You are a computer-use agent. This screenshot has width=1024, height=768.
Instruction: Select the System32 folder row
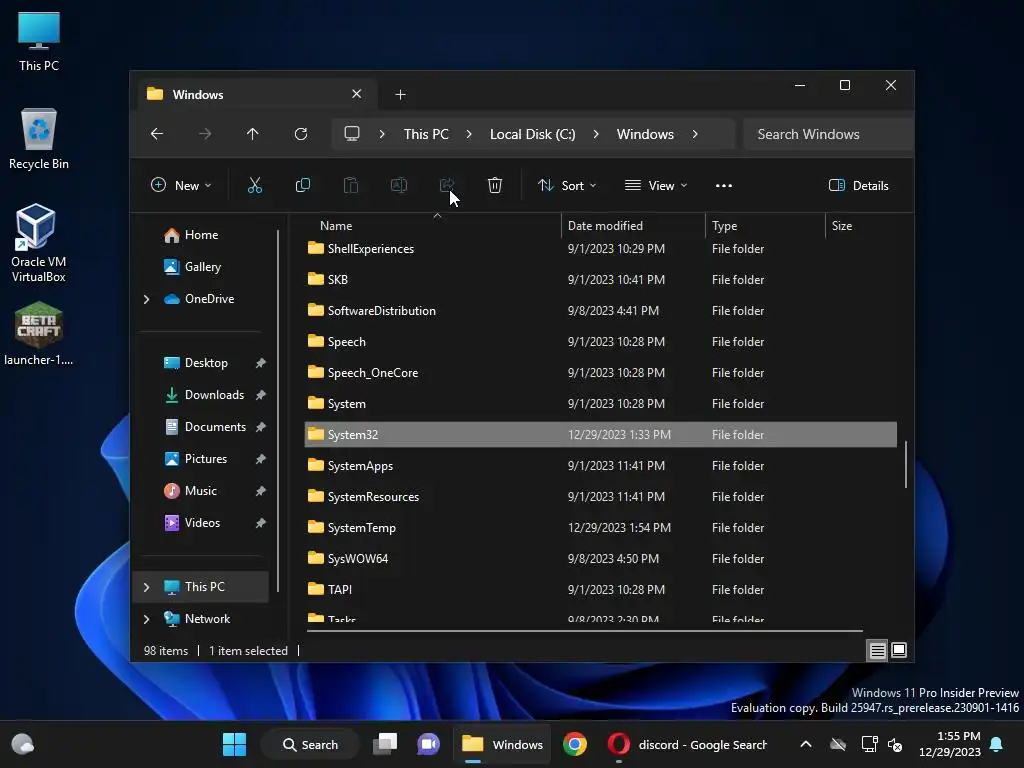coord(600,435)
